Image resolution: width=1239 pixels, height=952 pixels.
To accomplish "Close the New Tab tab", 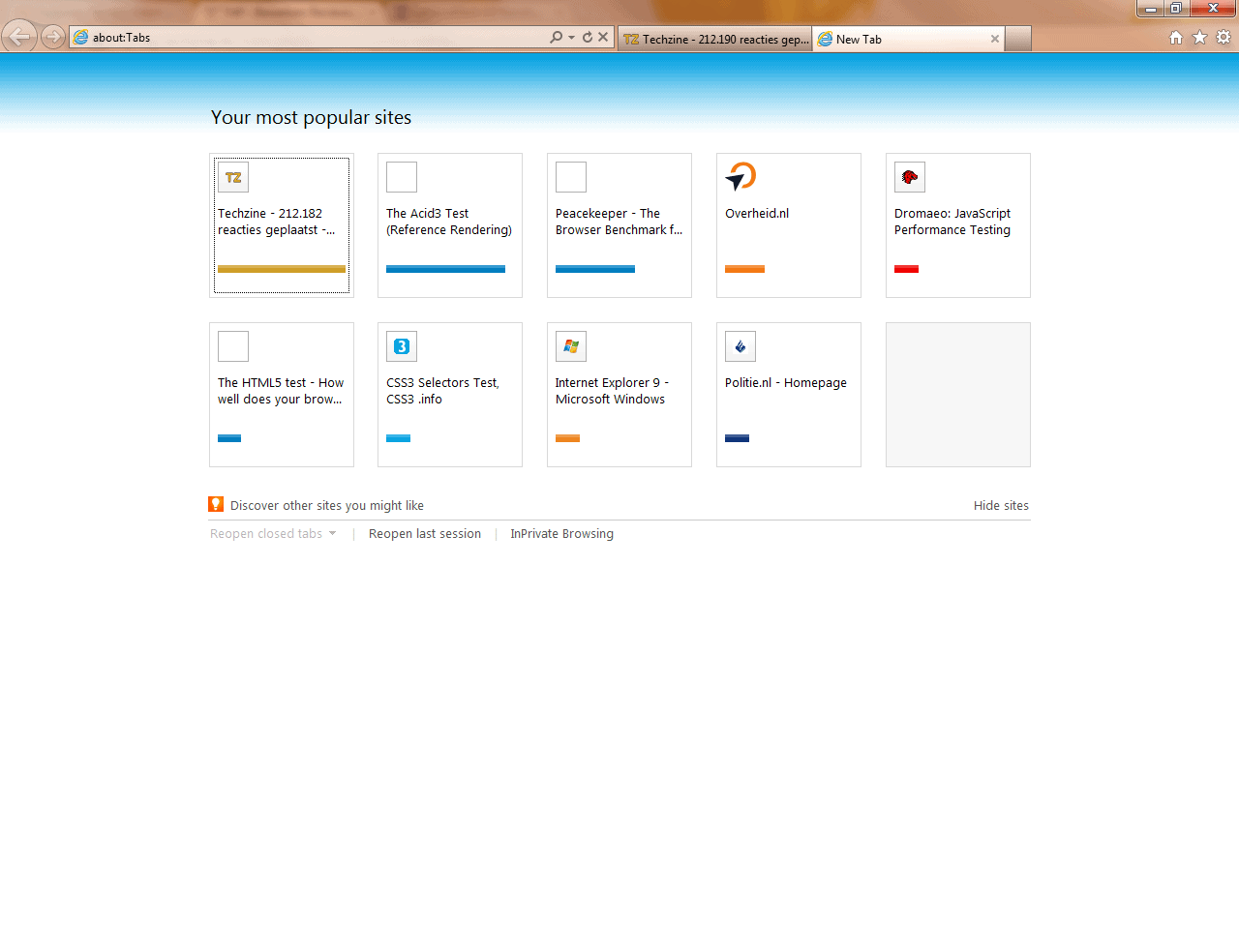I will tap(994, 39).
